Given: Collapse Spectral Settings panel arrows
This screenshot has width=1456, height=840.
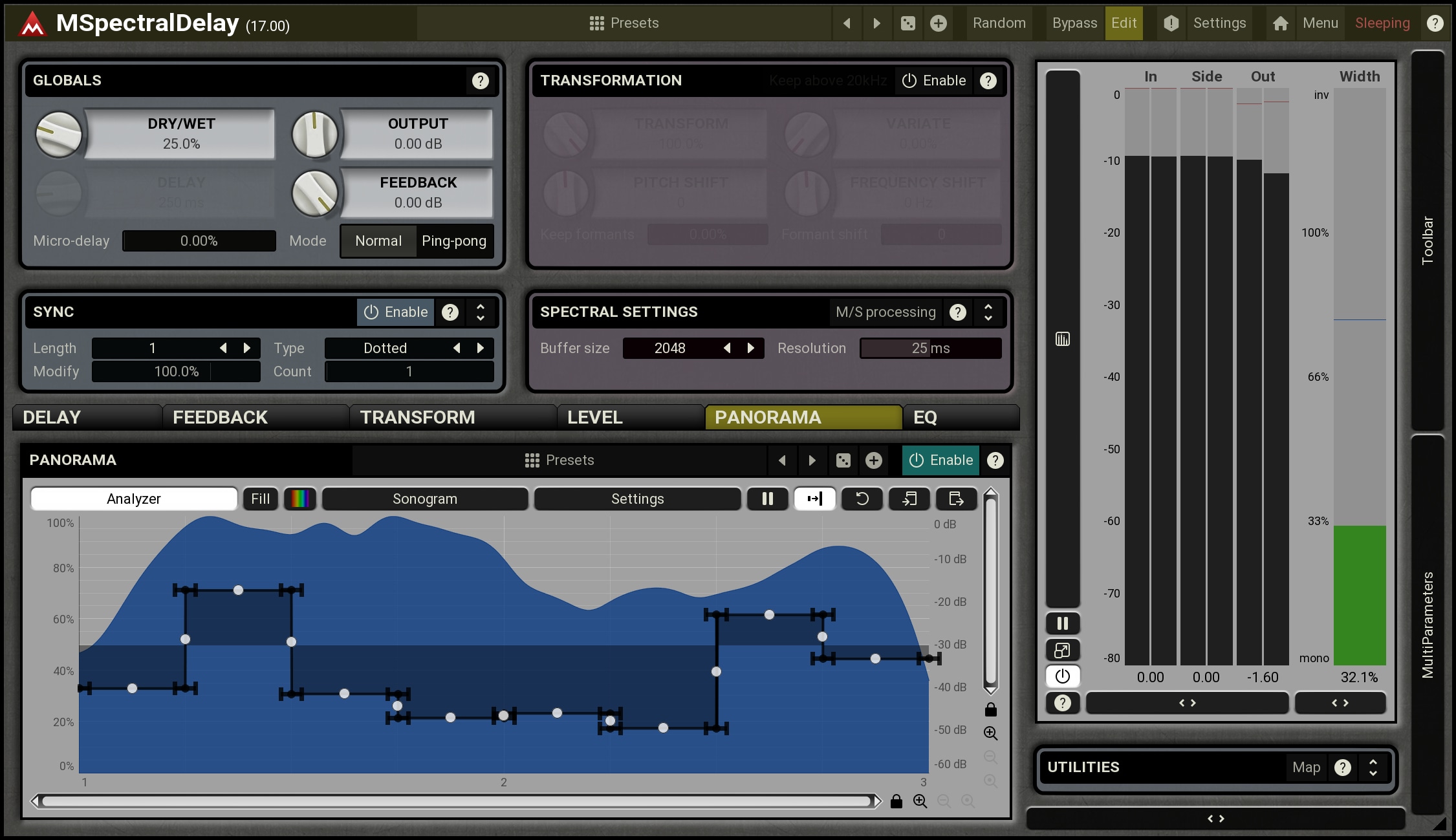Looking at the screenshot, I should tap(988, 312).
